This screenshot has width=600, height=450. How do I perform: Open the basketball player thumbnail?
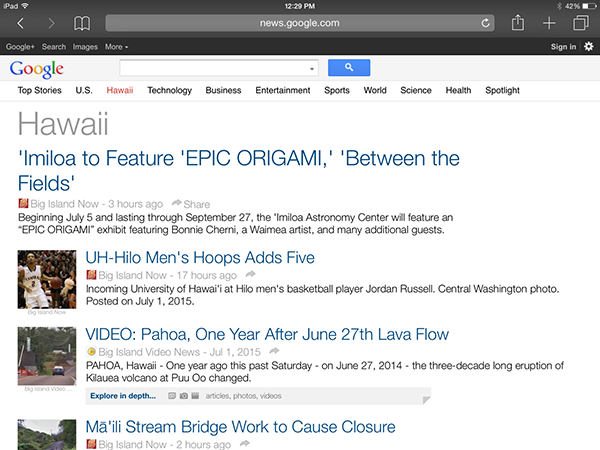pos(47,279)
